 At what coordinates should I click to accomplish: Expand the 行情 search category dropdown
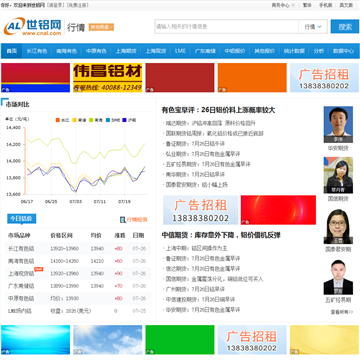[313, 27]
